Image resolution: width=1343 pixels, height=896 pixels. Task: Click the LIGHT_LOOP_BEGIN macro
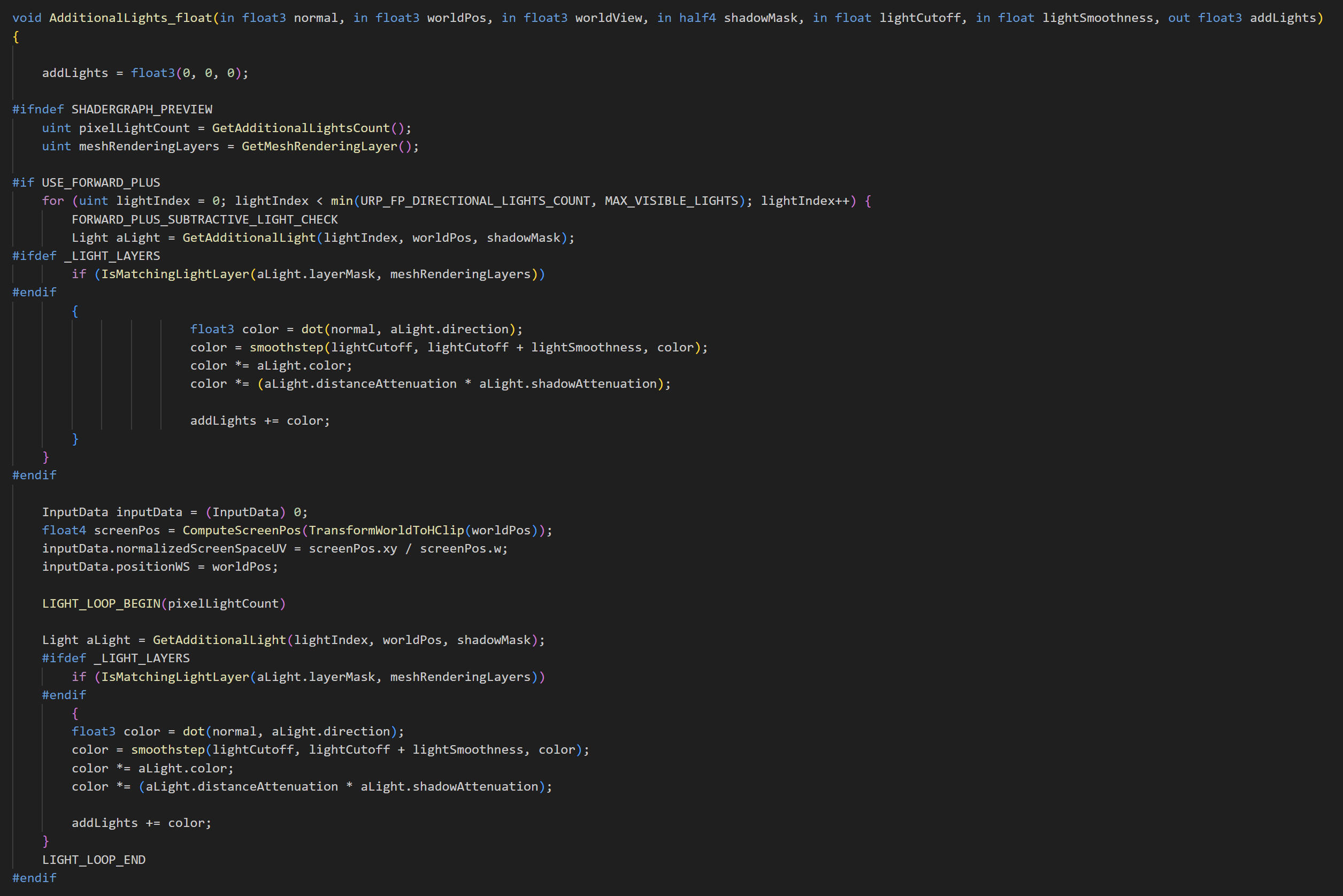tap(101, 603)
